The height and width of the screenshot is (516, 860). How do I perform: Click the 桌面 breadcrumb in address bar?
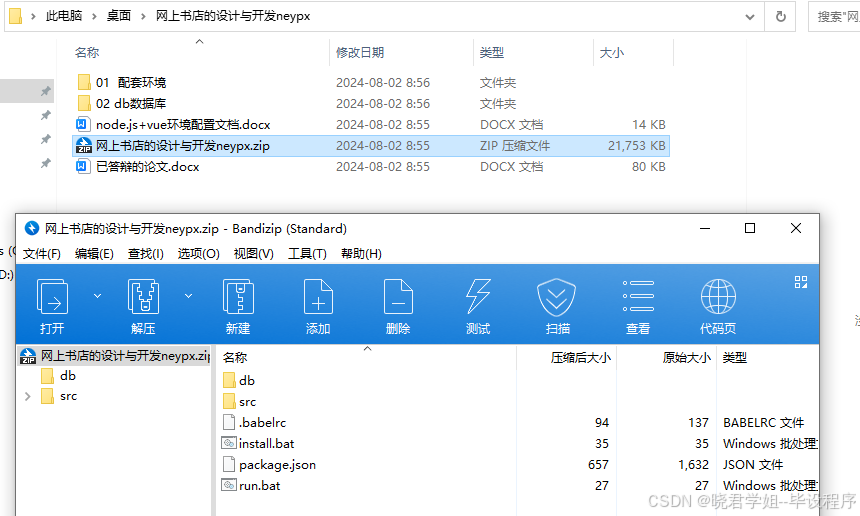click(119, 16)
